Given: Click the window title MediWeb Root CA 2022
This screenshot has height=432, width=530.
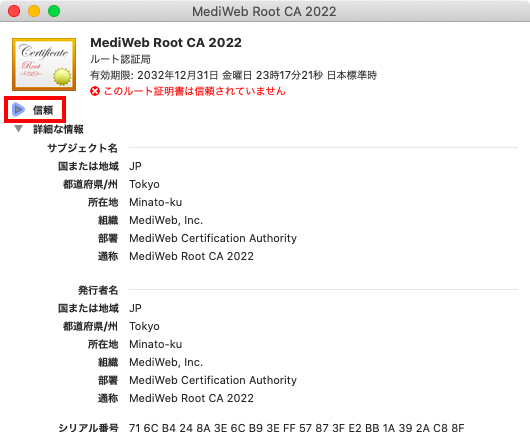Looking at the screenshot, I should [x=264, y=11].
